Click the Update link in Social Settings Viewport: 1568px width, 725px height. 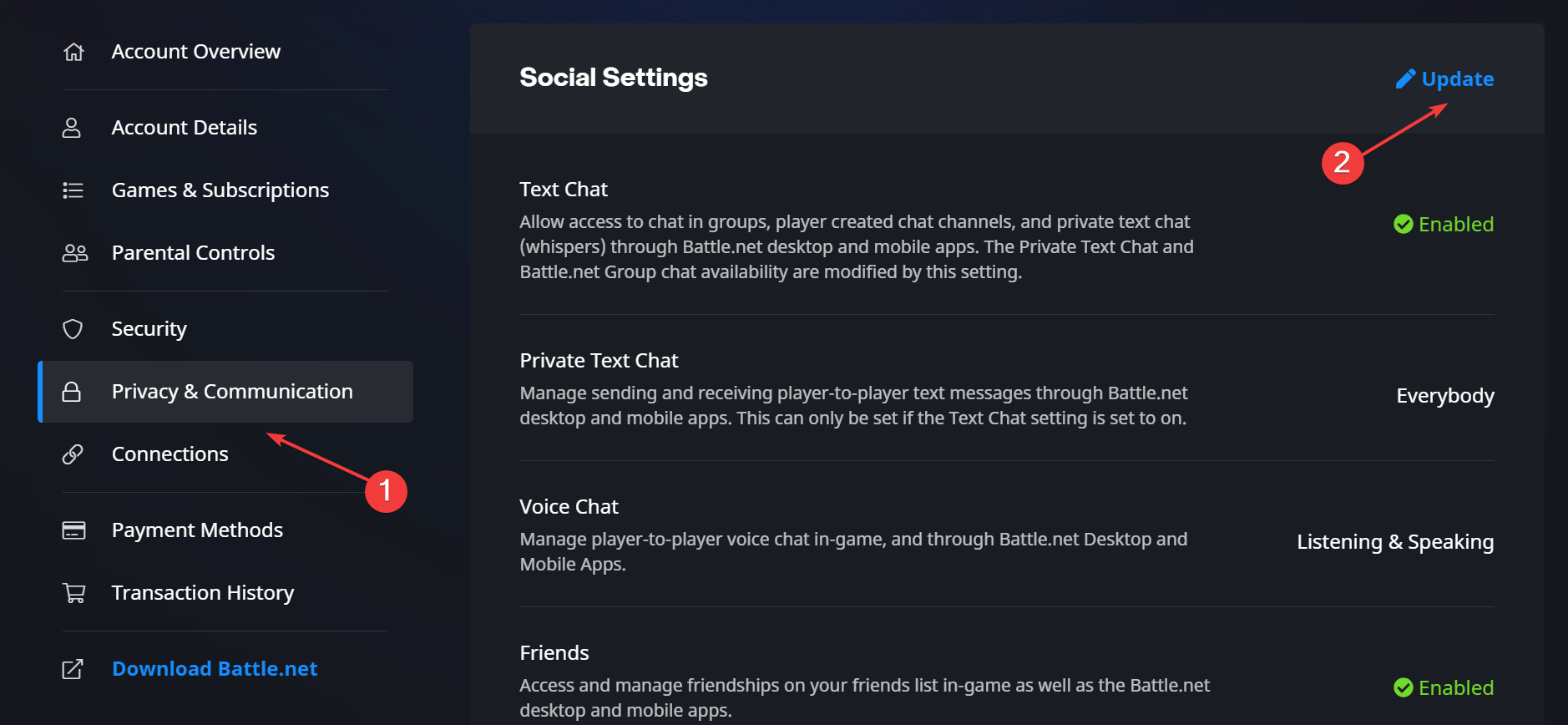(1457, 79)
